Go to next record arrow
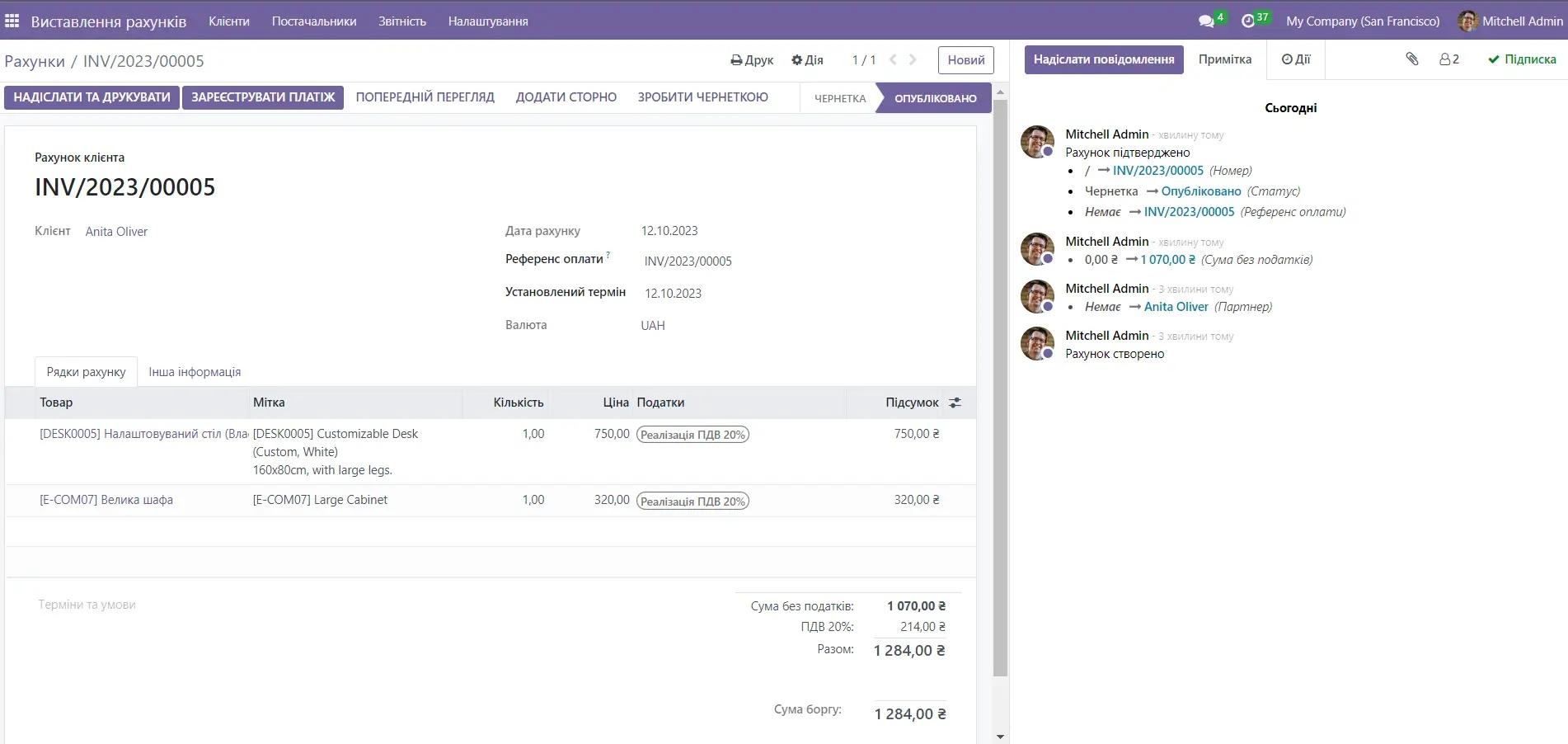 coord(913,59)
